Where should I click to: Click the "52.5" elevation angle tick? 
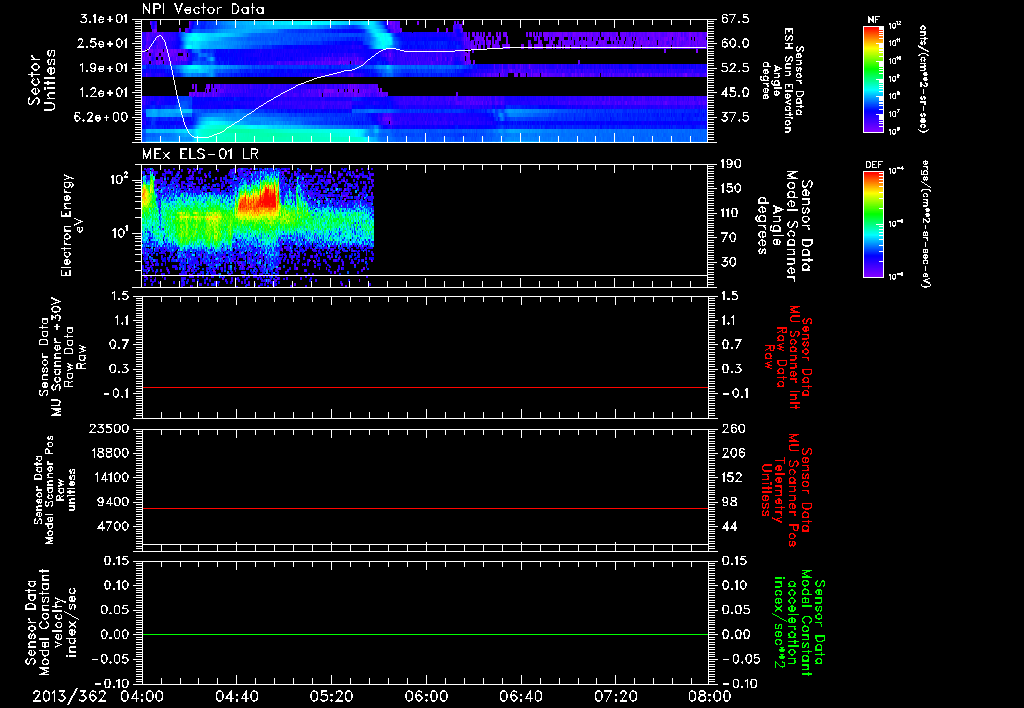735,68
